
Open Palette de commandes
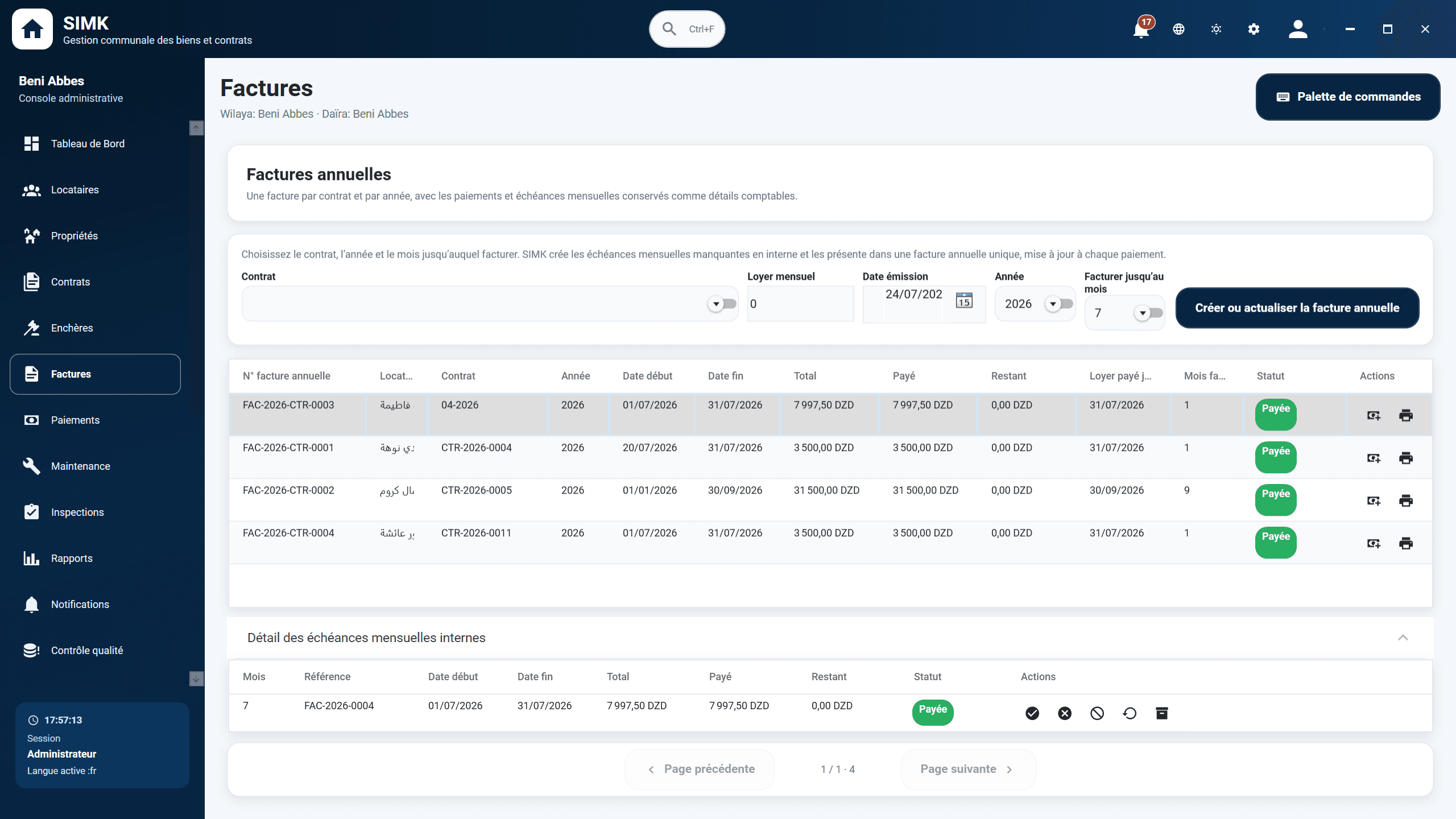tap(1348, 97)
